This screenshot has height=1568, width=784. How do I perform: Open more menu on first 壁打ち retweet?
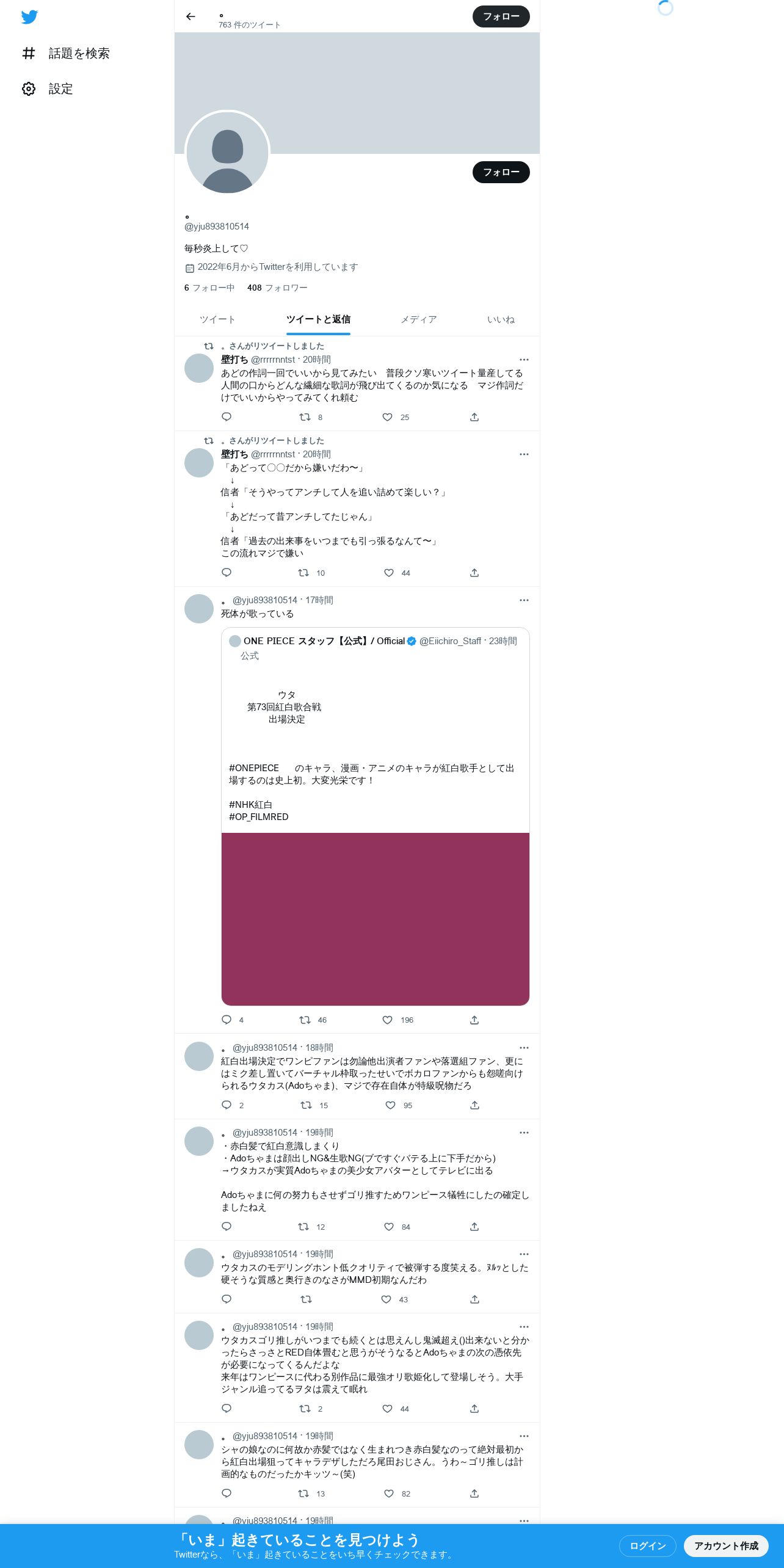524,360
